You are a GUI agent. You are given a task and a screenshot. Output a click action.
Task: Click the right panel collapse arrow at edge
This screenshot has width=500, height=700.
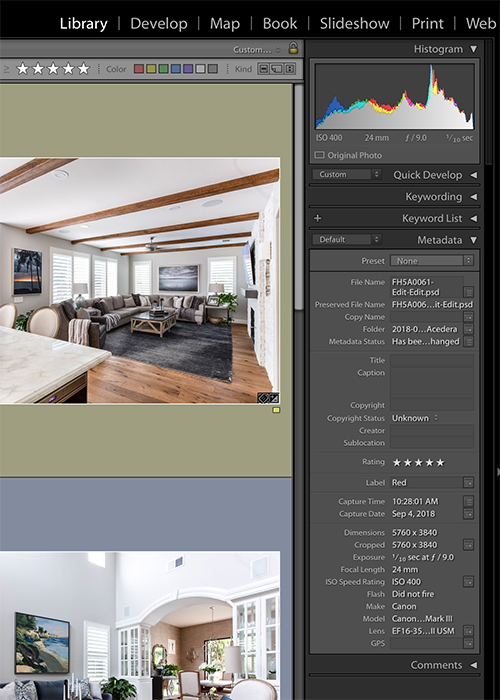tap(497, 472)
